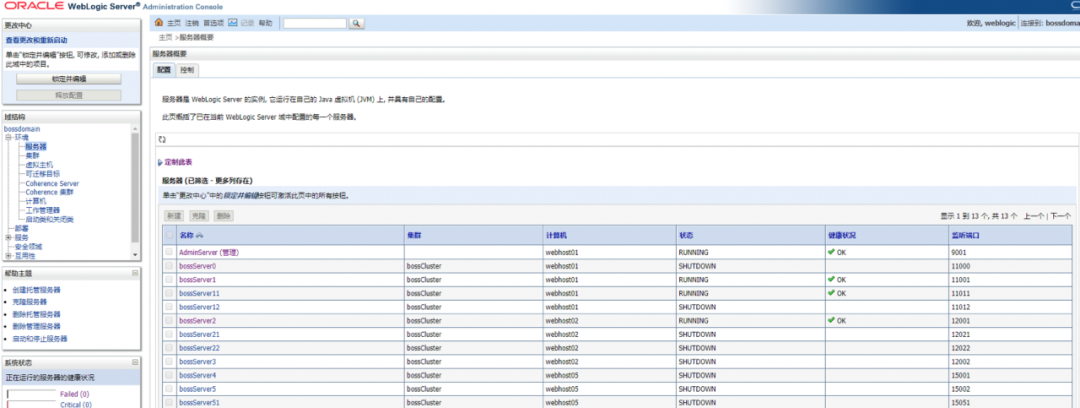Click the record icon in toolbar

(233, 23)
